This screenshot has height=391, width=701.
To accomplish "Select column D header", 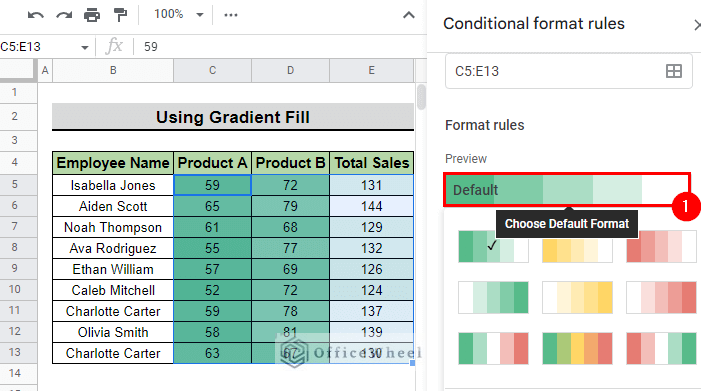I will tap(291, 70).
